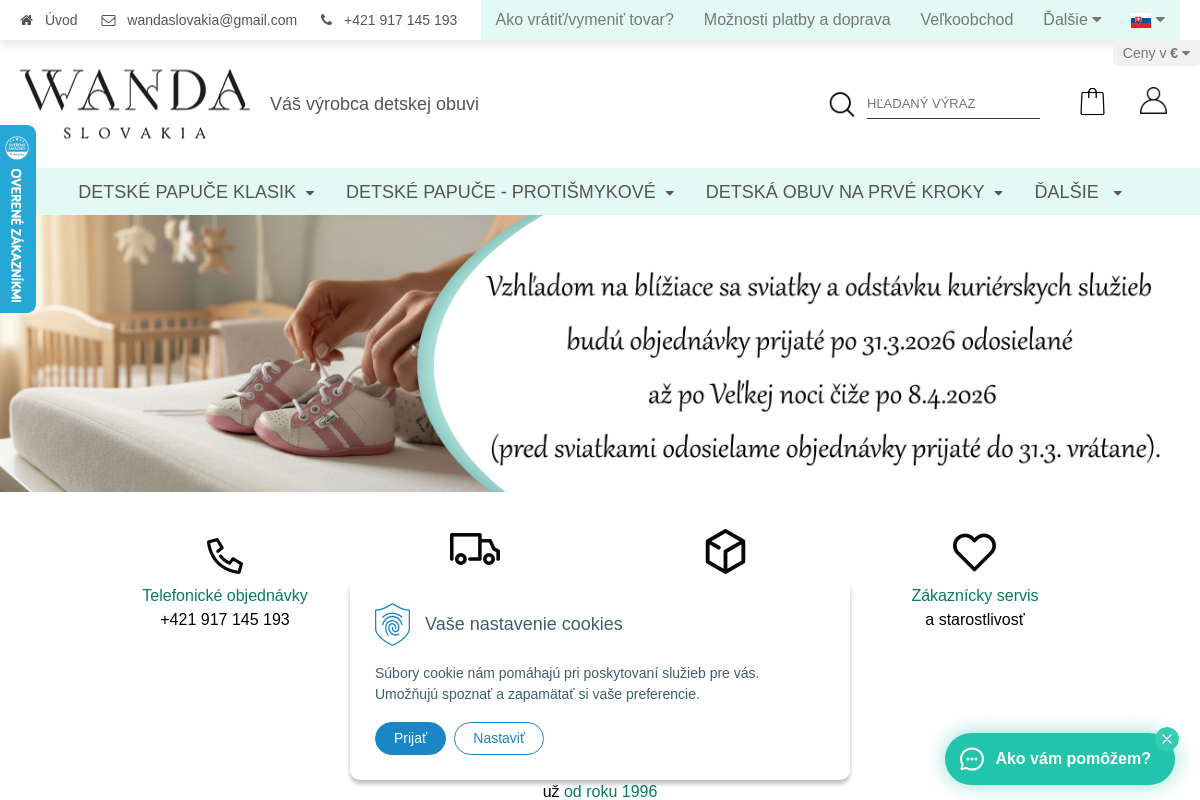This screenshot has width=1200, height=800.
Task: Click the delivery truck icon
Action: [475, 549]
